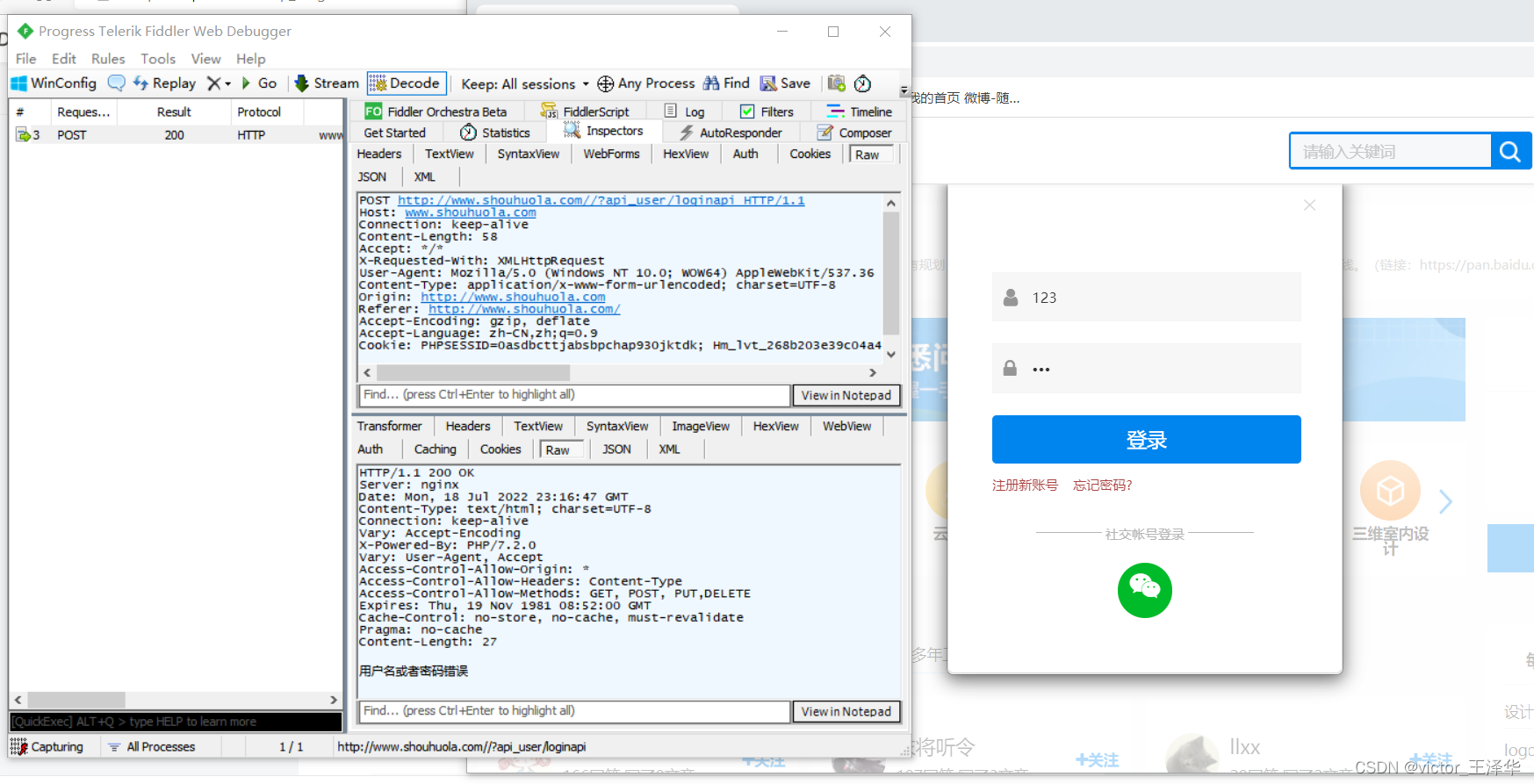Click All Processes filter in status bar
The width and height of the screenshot is (1534, 784).
pyautogui.click(x=151, y=746)
